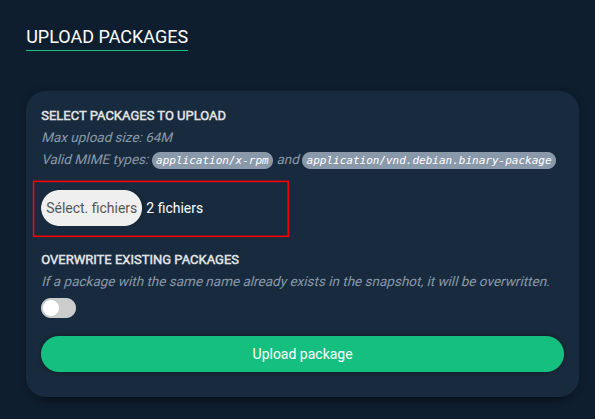Click the green underline beneath Upload Packages title

coord(107,50)
